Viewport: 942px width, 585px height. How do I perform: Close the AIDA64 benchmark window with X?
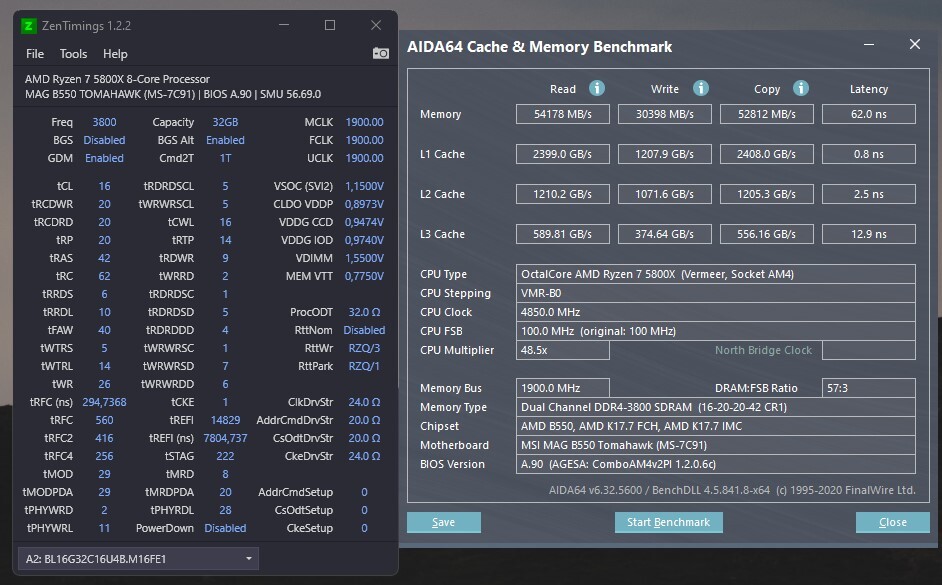pos(914,45)
